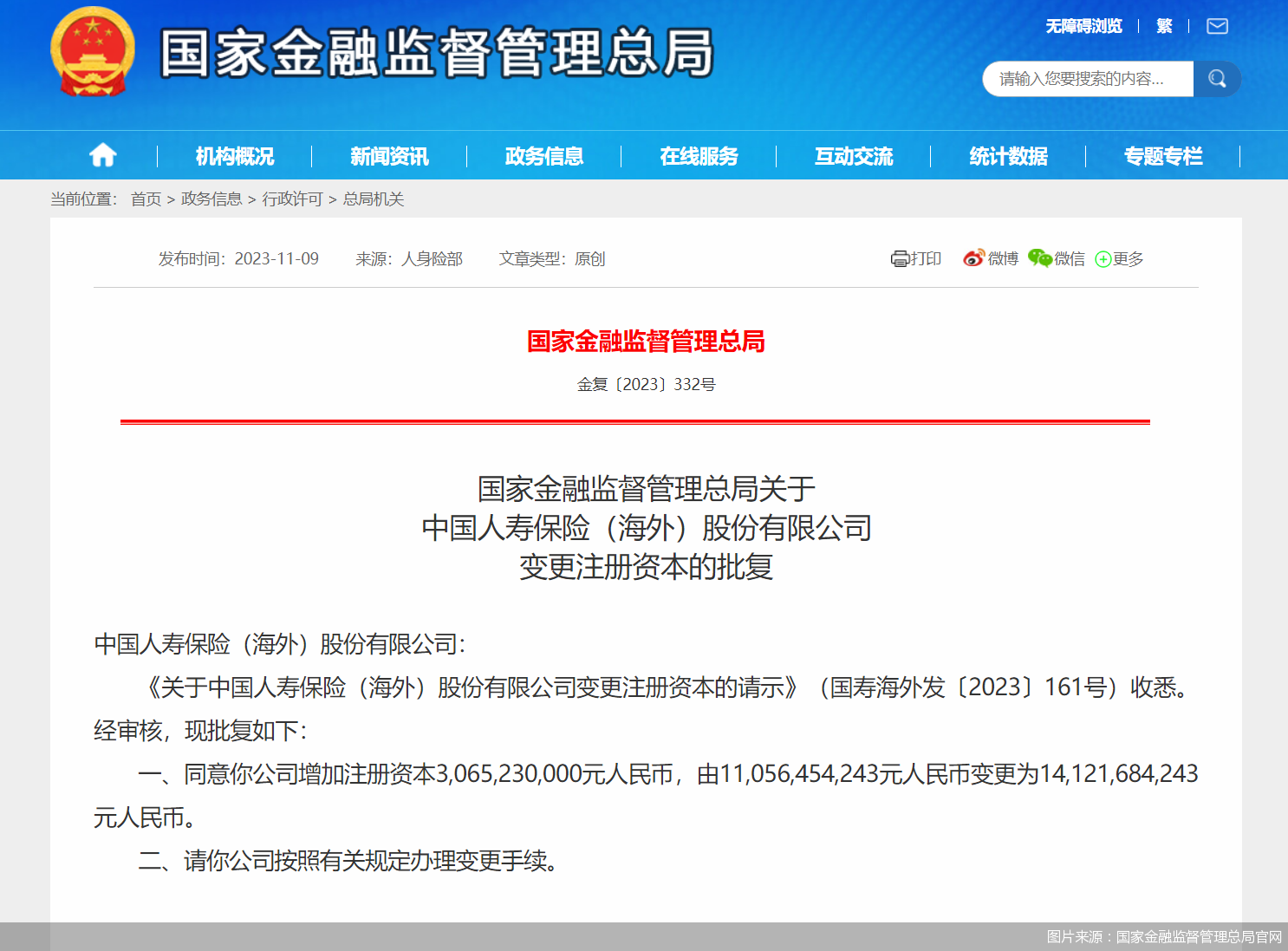Image resolution: width=1288 pixels, height=951 pixels.
Task: Open the 专题专栏 menu
Action: (1163, 157)
